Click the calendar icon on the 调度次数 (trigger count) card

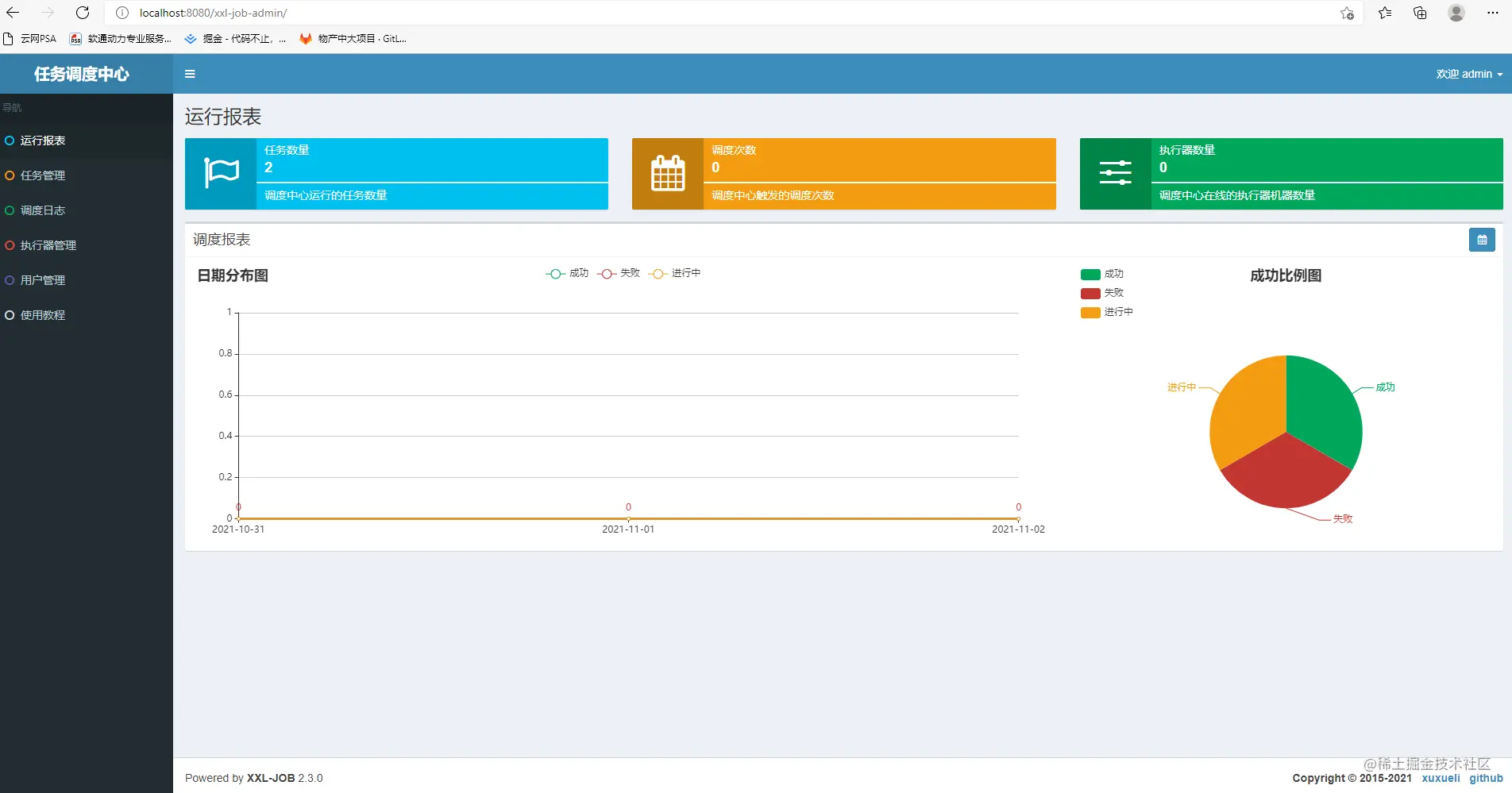click(668, 173)
